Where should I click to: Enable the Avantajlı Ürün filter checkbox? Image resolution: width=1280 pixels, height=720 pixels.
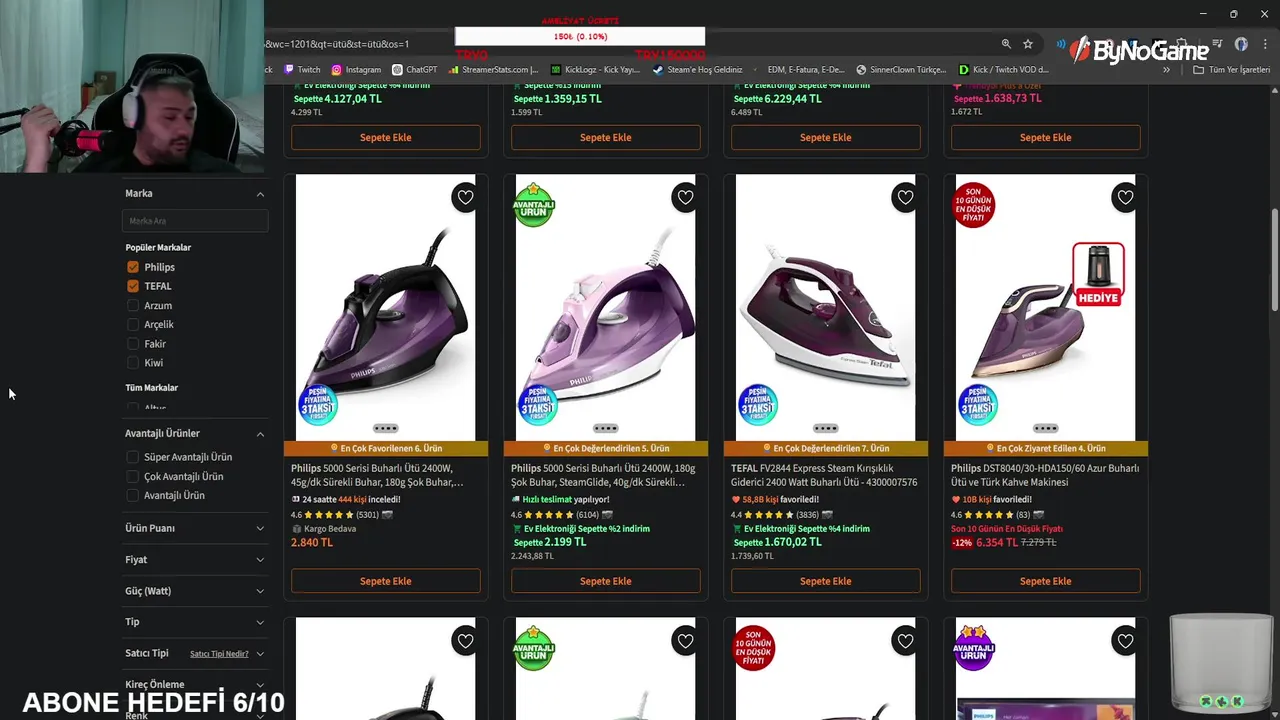click(x=133, y=495)
